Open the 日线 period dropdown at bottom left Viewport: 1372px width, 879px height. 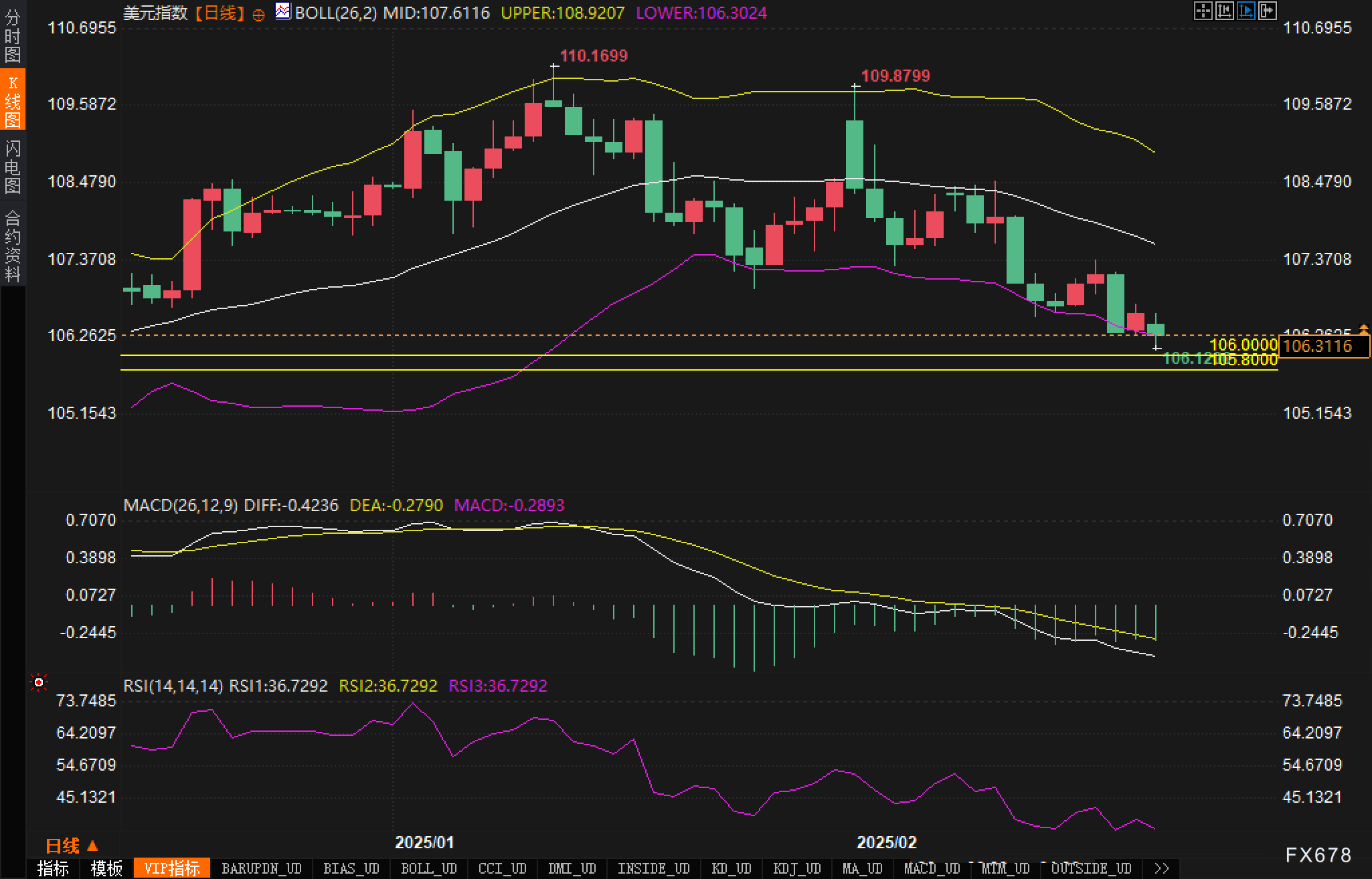click(x=72, y=846)
